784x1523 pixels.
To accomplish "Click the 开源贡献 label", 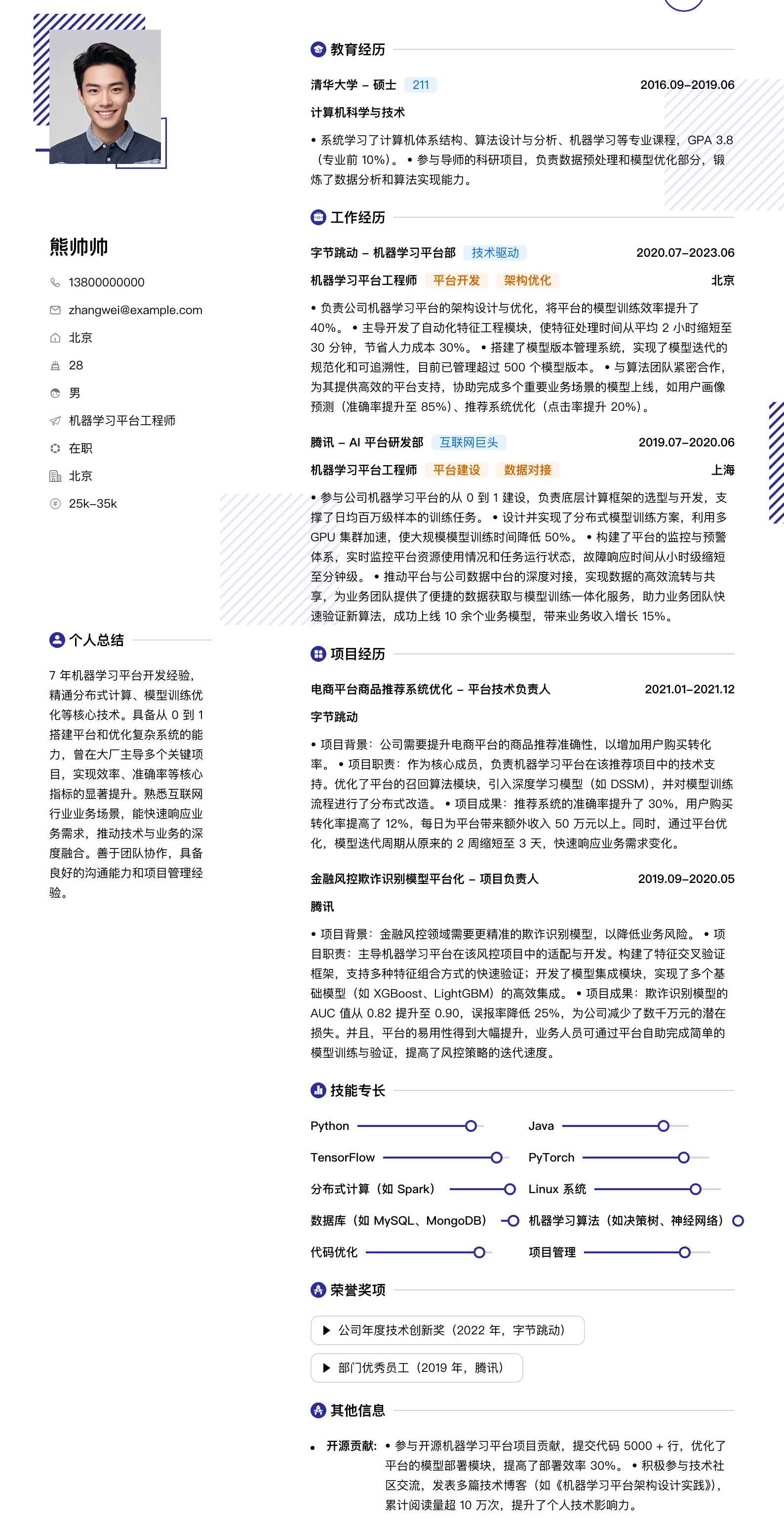I will (352, 1445).
